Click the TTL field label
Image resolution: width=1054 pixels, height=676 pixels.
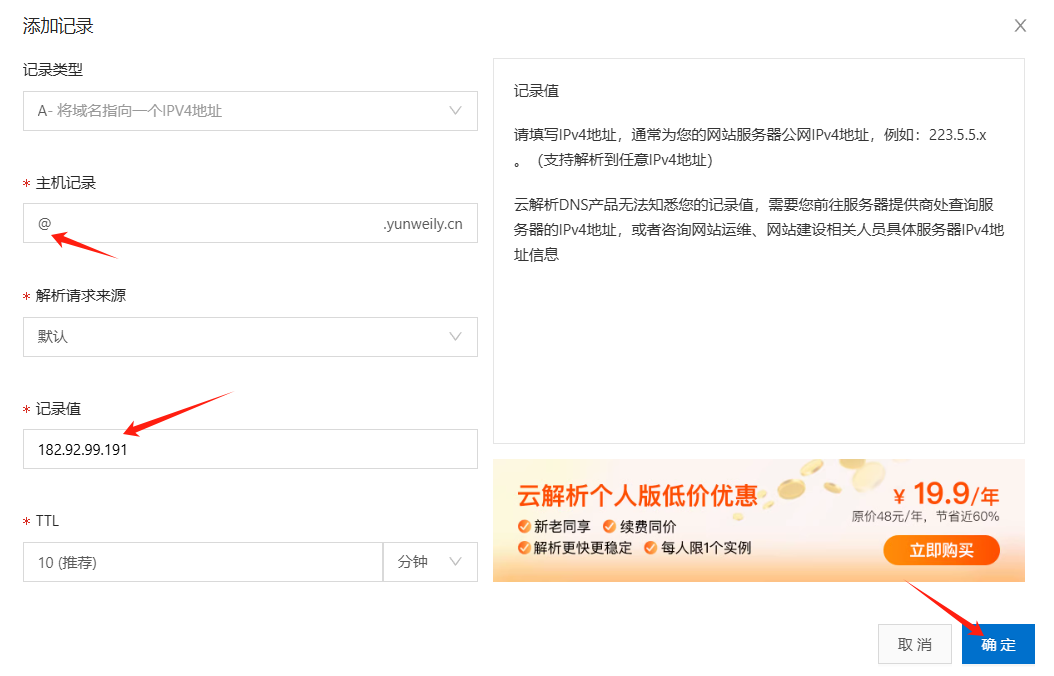click(47, 521)
